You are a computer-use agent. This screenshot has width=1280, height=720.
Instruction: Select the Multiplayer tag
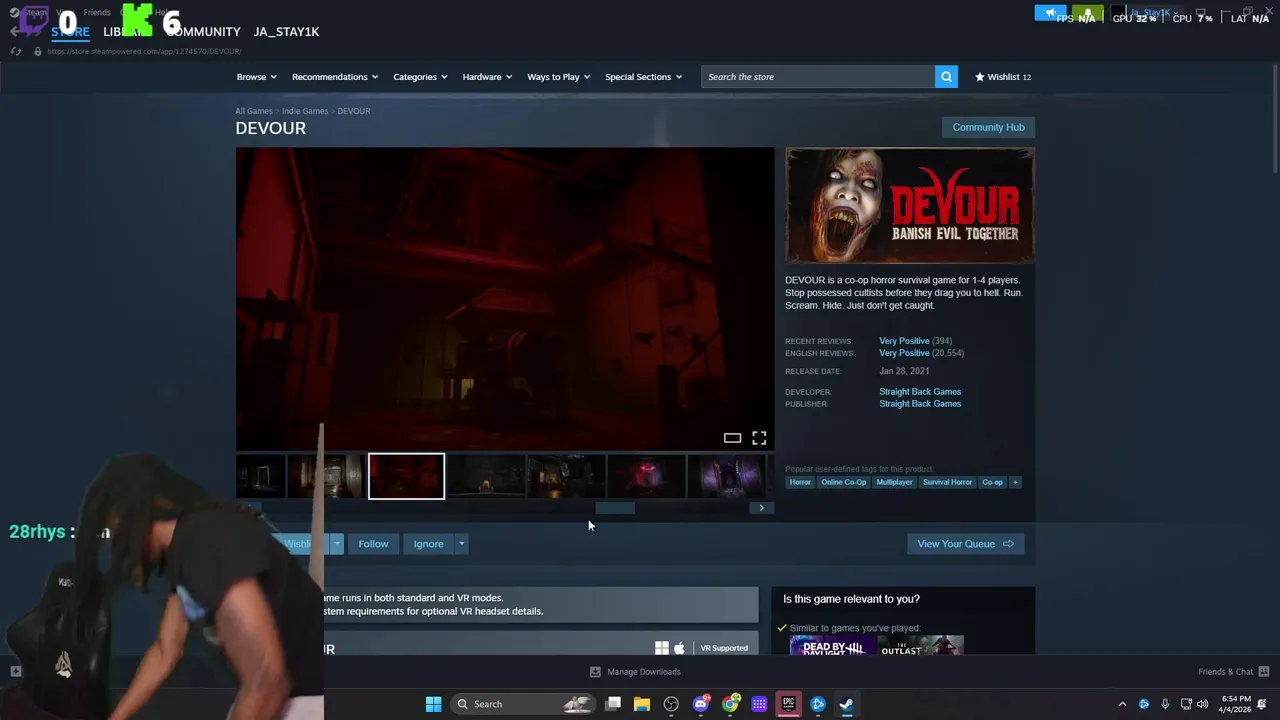[x=894, y=482]
